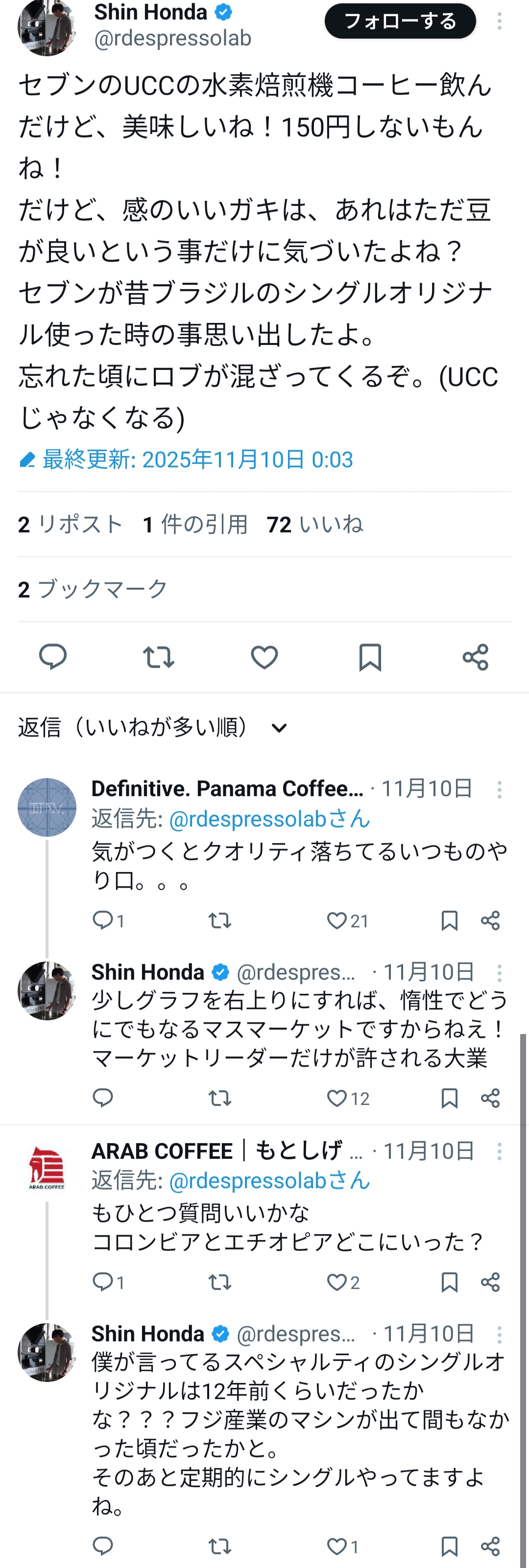Image resolution: width=529 pixels, height=1568 pixels.
Task: Share the ARAB COFFEE reply
Action: click(491, 1282)
